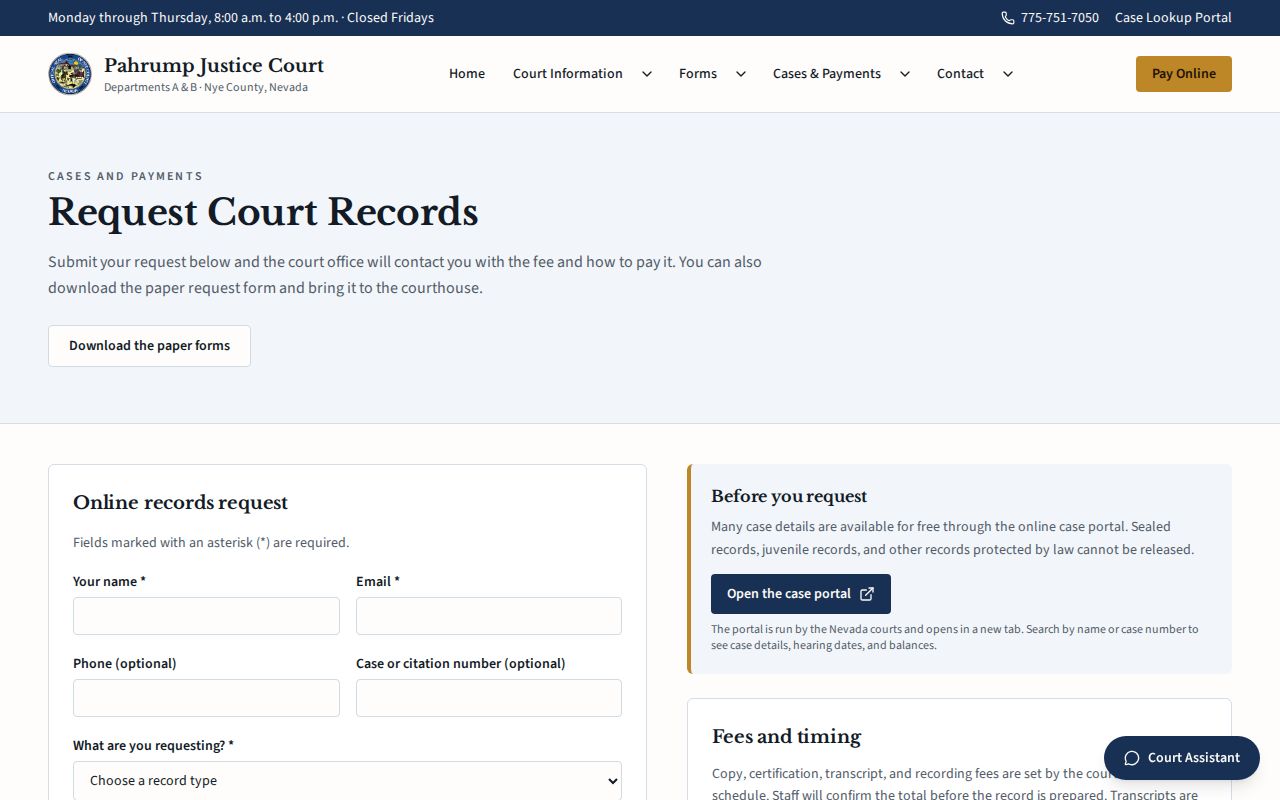Click the external link icon on Open the case portal
The image size is (1280, 800).
[867, 594]
